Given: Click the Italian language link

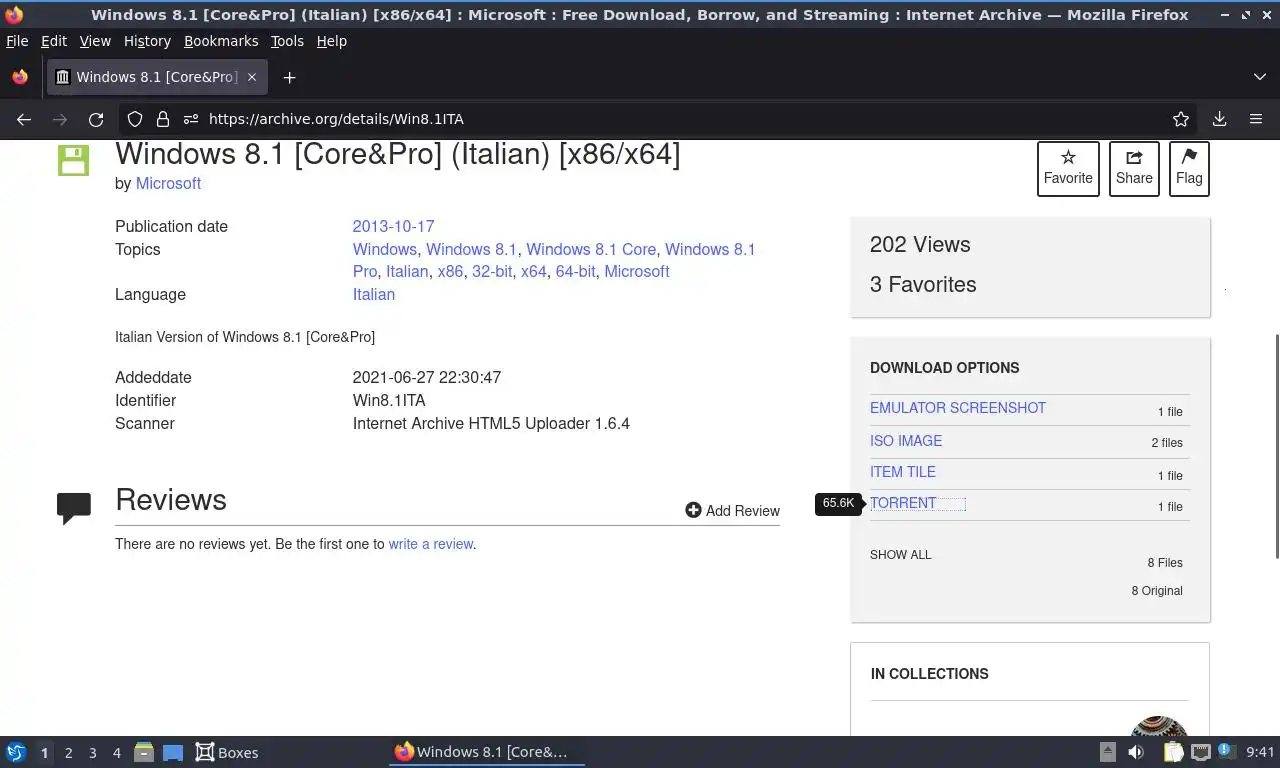Looking at the screenshot, I should (x=374, y=294).
